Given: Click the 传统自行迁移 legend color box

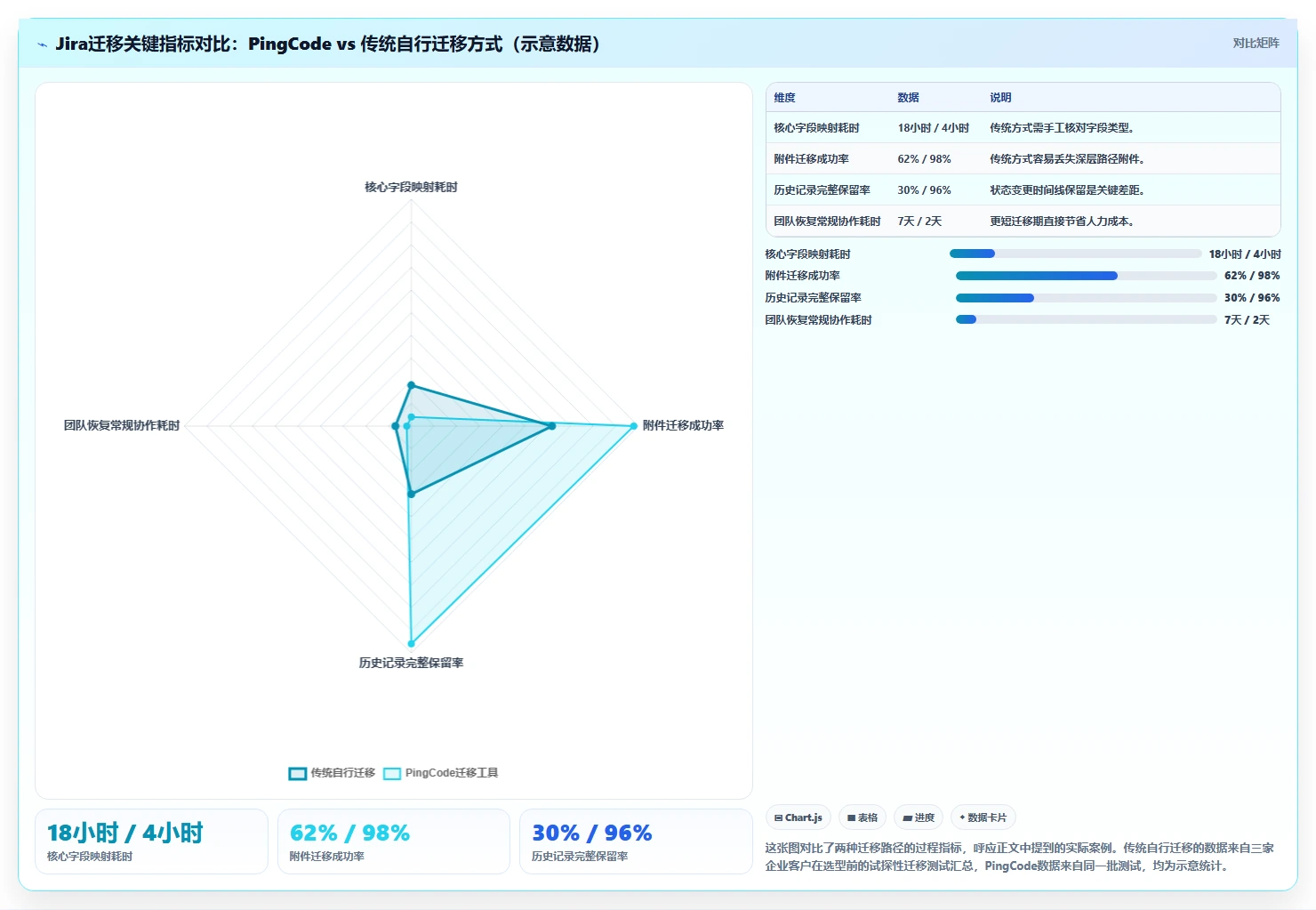Looking at the screenshot, I should (x=297, y=773).
